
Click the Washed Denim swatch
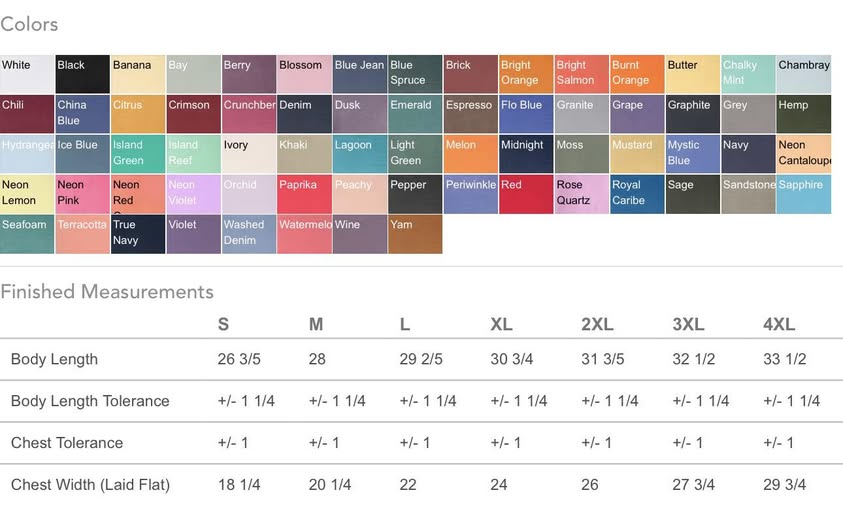coord(248,234)
